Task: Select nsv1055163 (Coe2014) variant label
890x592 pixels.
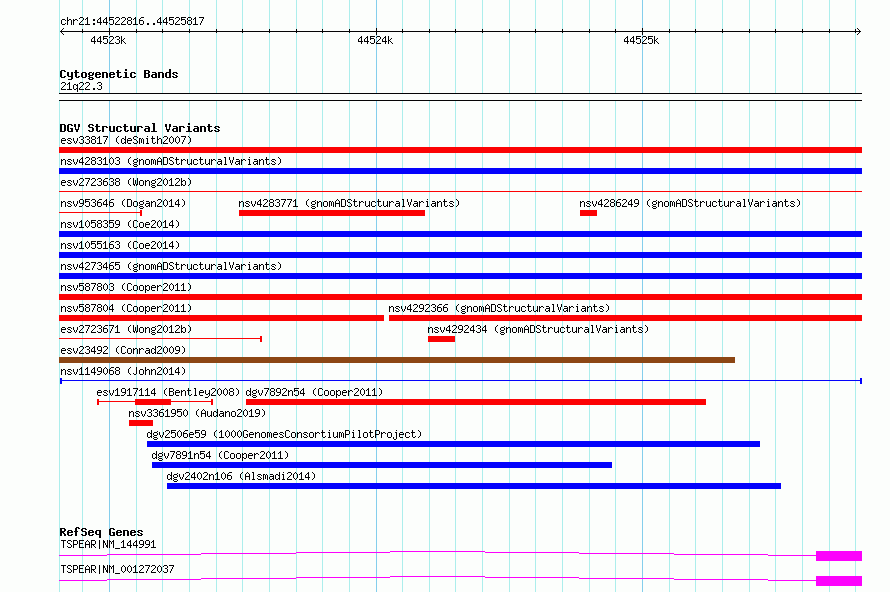Action: [120, 245]
